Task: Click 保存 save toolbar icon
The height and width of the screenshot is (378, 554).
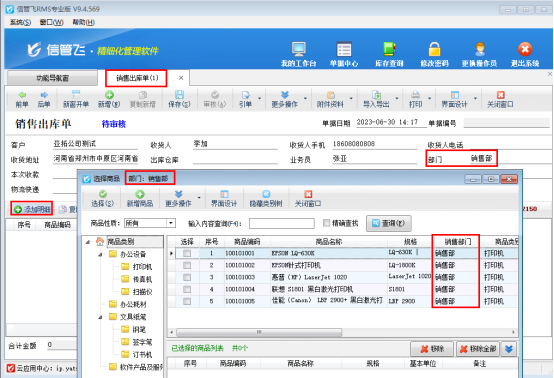Action: (179, 95)
